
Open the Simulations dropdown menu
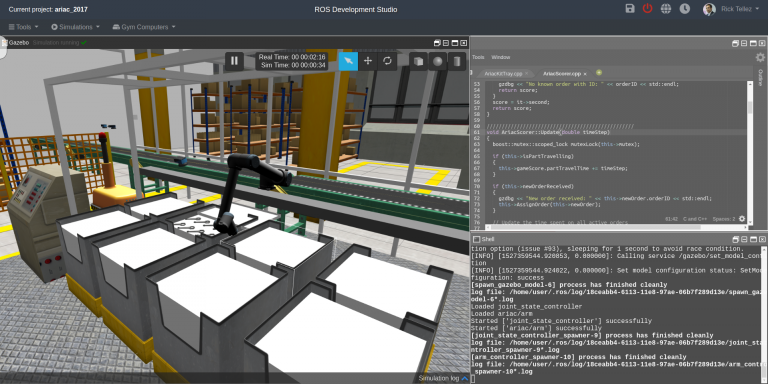(75, 27)
